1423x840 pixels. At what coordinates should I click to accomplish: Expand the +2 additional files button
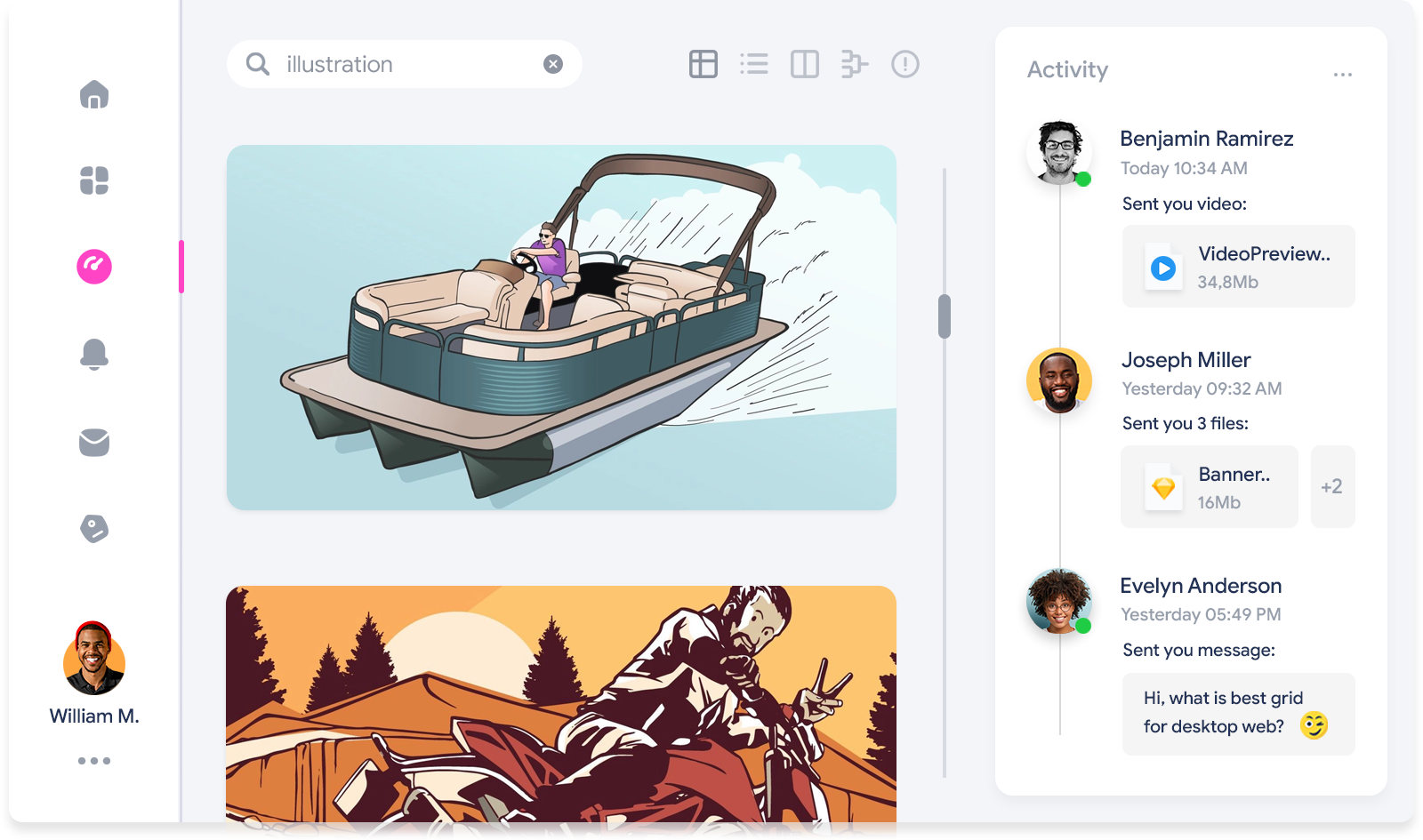point(1331,487)
